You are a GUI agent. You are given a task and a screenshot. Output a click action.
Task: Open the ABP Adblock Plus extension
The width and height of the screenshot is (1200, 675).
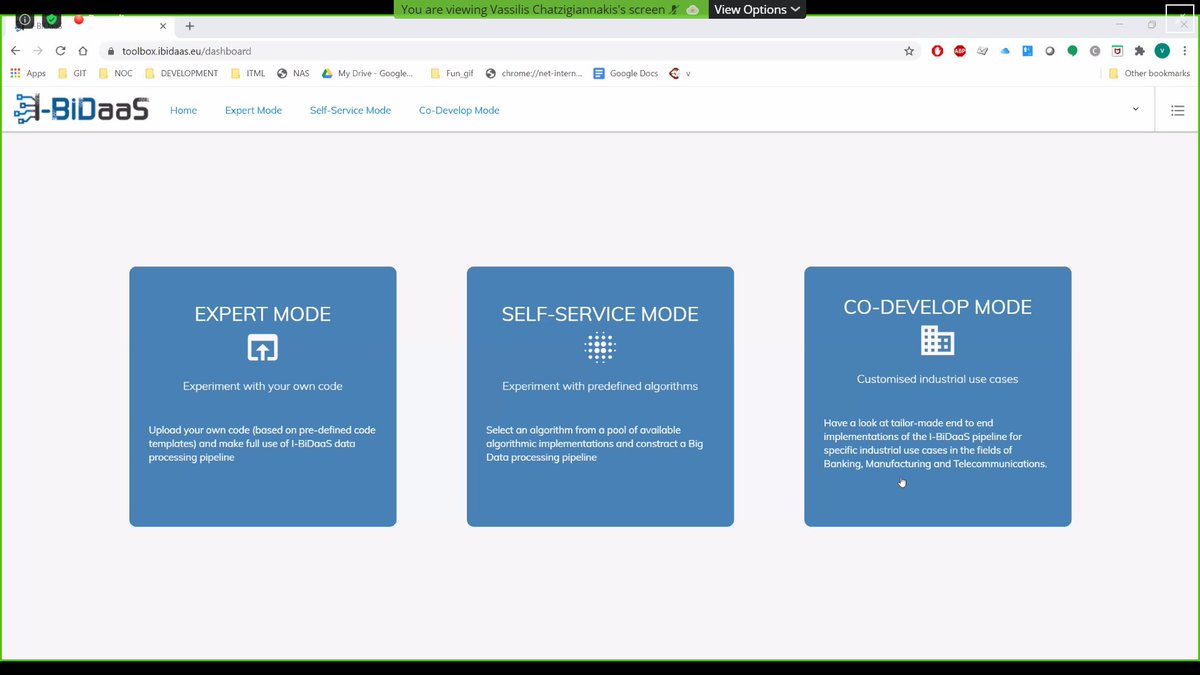[x=960, y=51]
